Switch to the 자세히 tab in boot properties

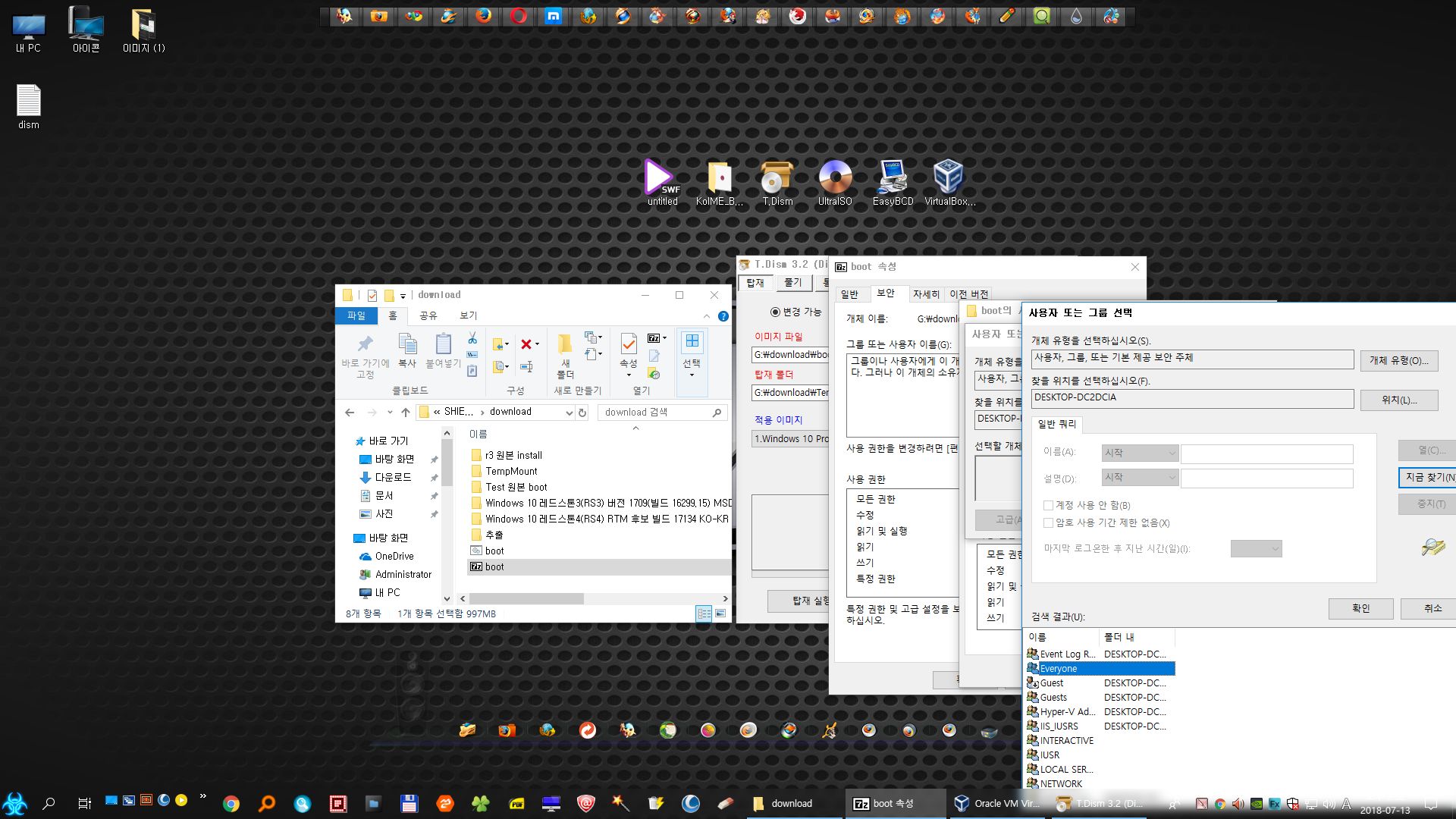point(926,294)
